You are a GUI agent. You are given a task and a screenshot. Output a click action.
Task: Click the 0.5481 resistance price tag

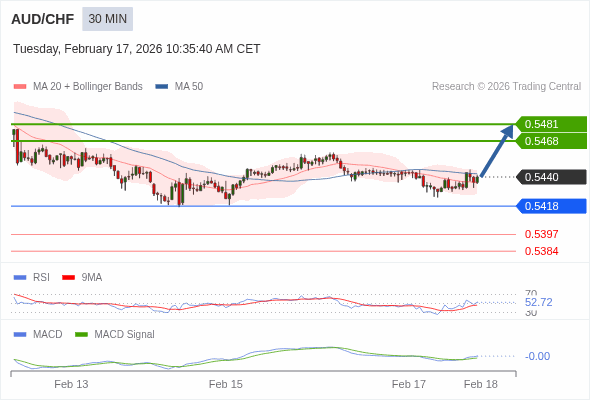click(x=551, y=124)
